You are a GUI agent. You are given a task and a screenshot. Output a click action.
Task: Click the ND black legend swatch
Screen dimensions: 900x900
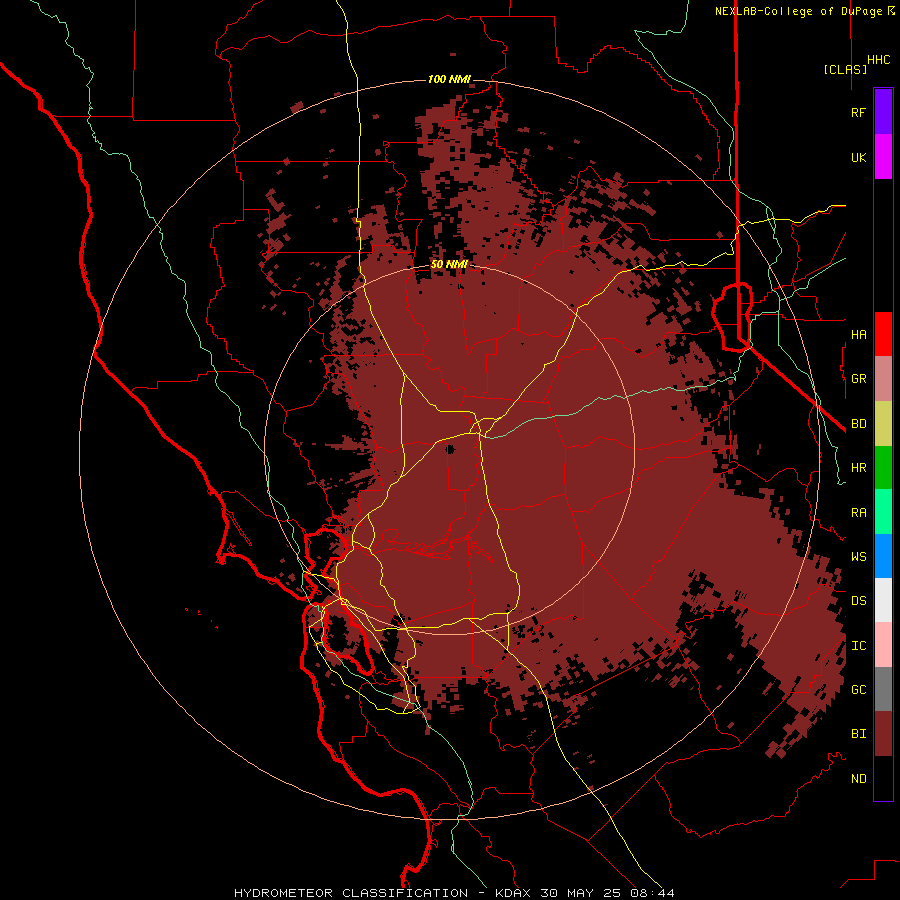[x=883, y=778]
